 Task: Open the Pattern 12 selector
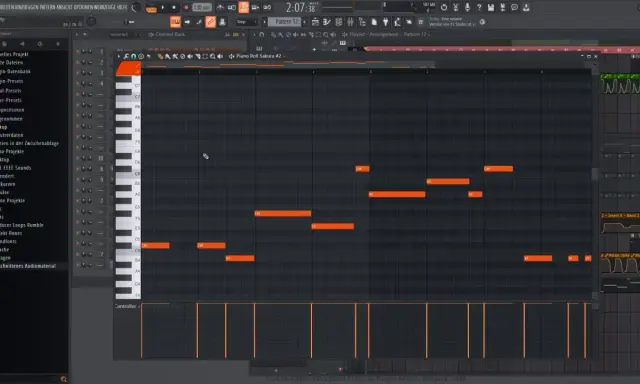click(285, 22)
